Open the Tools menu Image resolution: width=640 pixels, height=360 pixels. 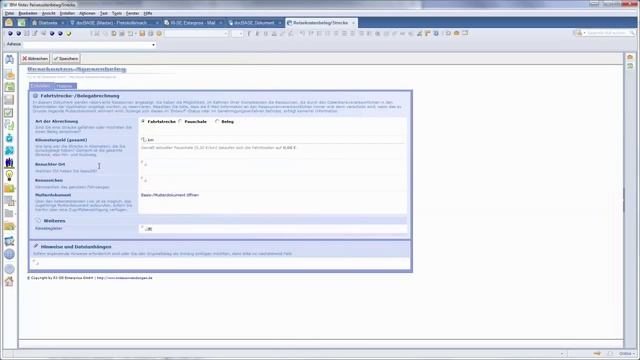pyautogui.click(x=117, y=13)
